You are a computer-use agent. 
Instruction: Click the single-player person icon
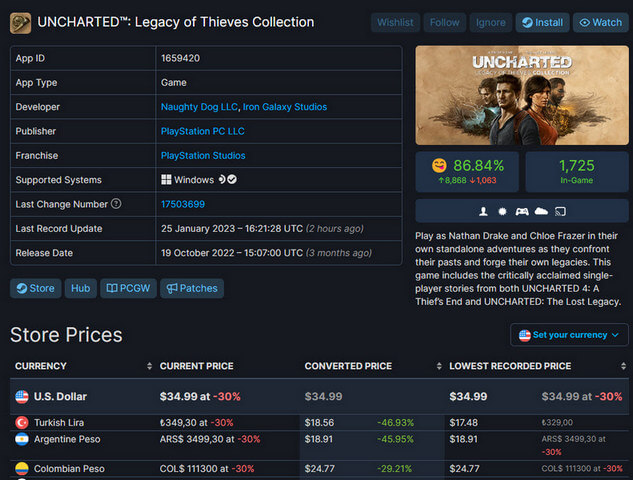pos(483,211)
